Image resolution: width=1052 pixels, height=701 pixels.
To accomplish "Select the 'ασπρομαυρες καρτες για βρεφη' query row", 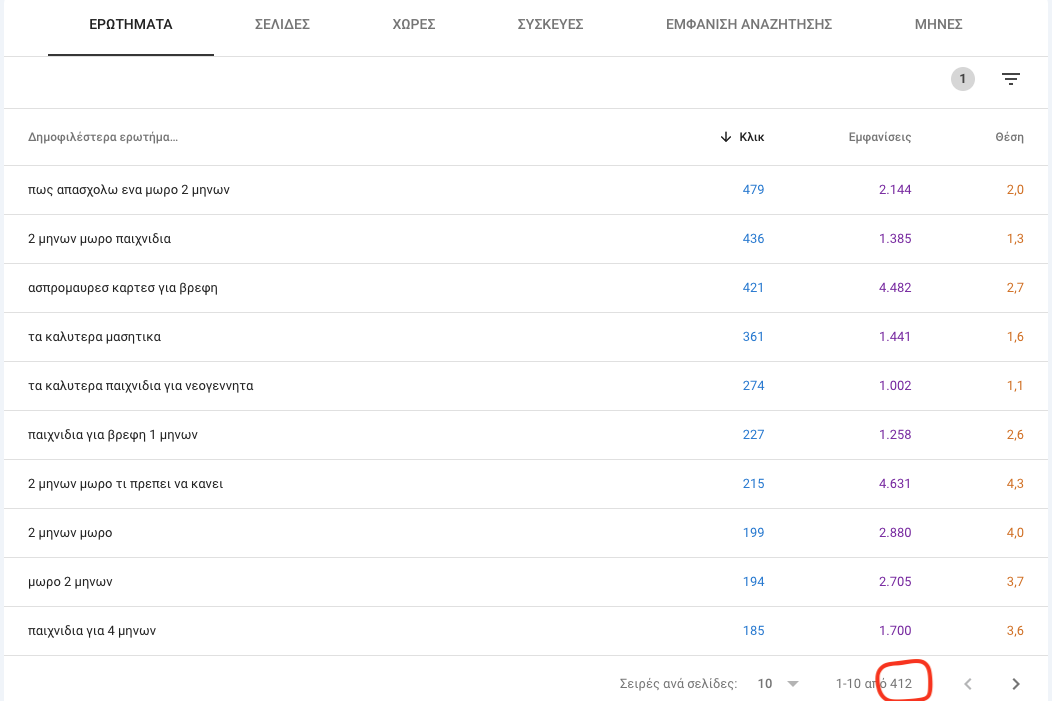I will click(123, 288).
